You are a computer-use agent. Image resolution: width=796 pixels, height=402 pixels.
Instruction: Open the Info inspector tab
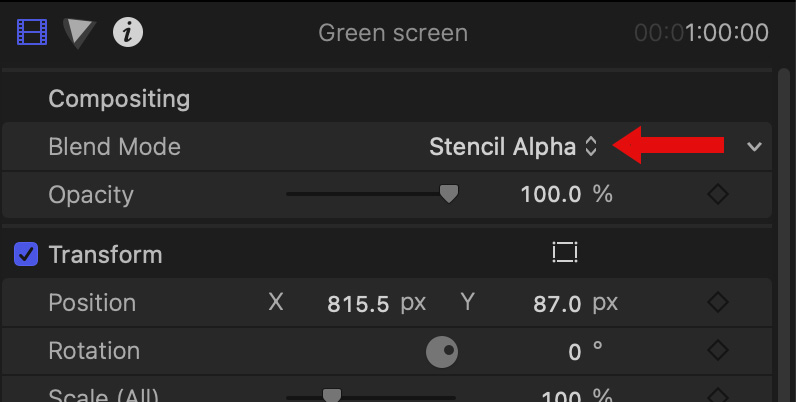(128, 32)
